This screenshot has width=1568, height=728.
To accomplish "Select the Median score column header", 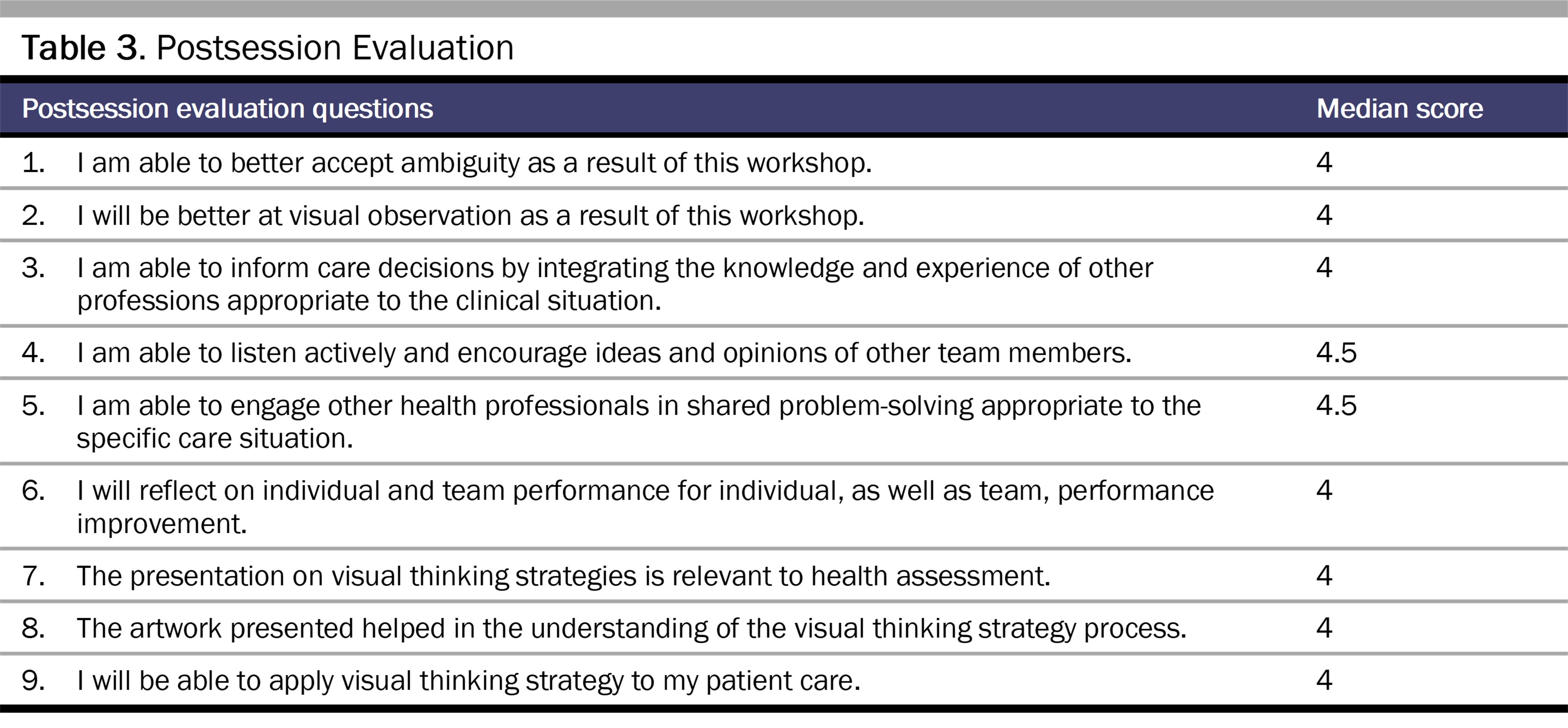I will pyautogui.click(x=1400, y=109).
